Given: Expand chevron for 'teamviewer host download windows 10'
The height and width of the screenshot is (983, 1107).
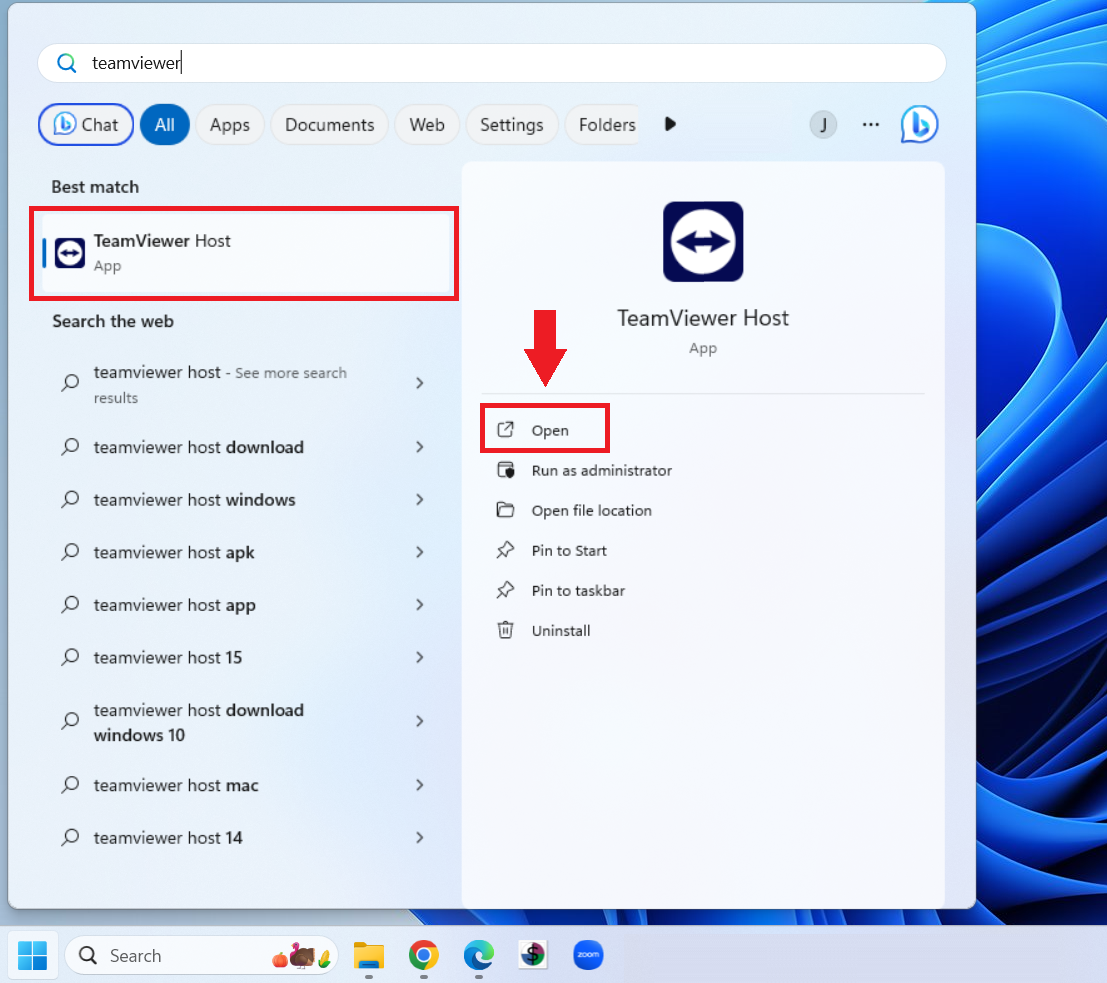Looking at the screenshot, I should (420, 721).
